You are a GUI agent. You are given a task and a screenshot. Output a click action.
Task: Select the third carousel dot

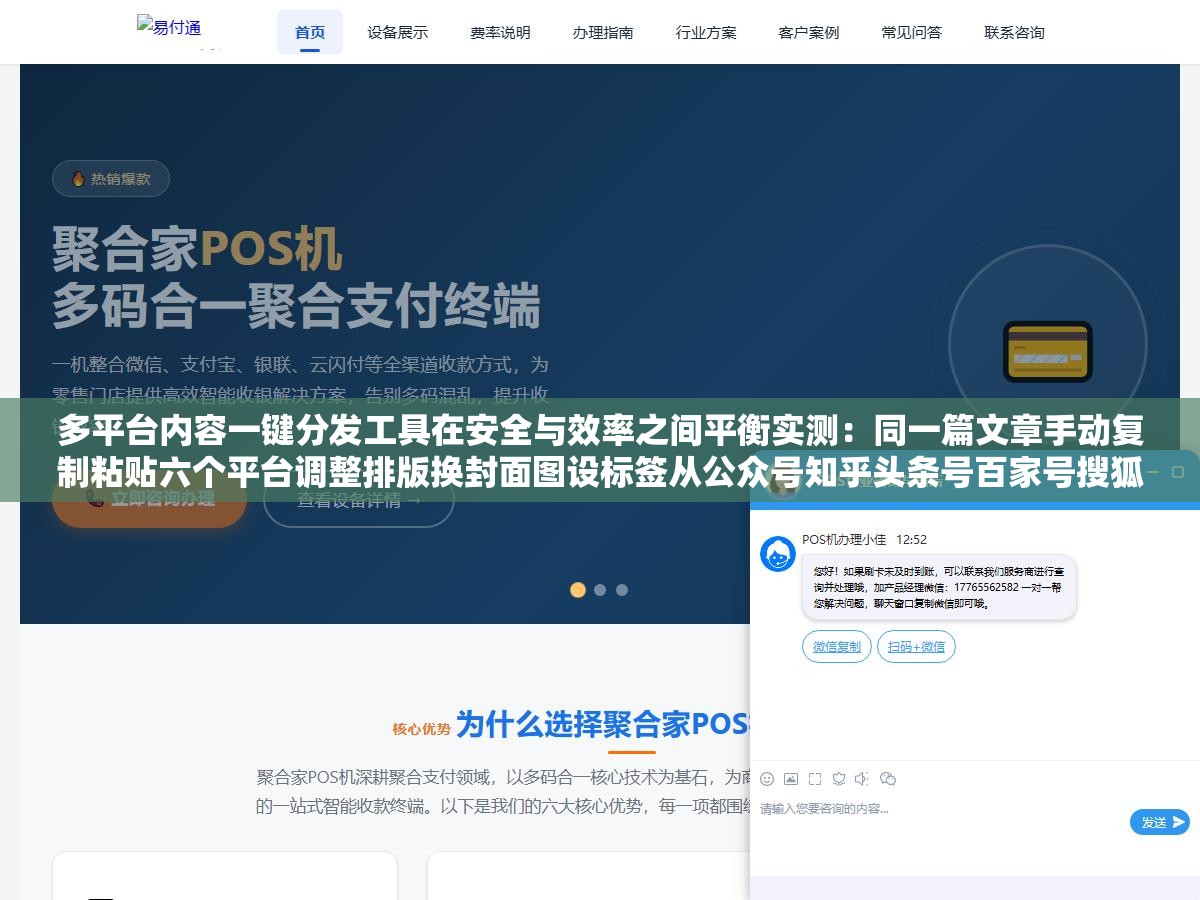coord(622,590)
